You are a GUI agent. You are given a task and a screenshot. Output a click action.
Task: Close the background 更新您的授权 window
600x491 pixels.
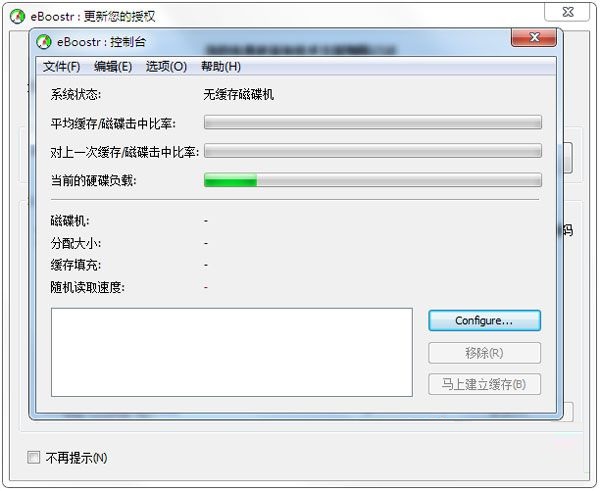(568, 12)
